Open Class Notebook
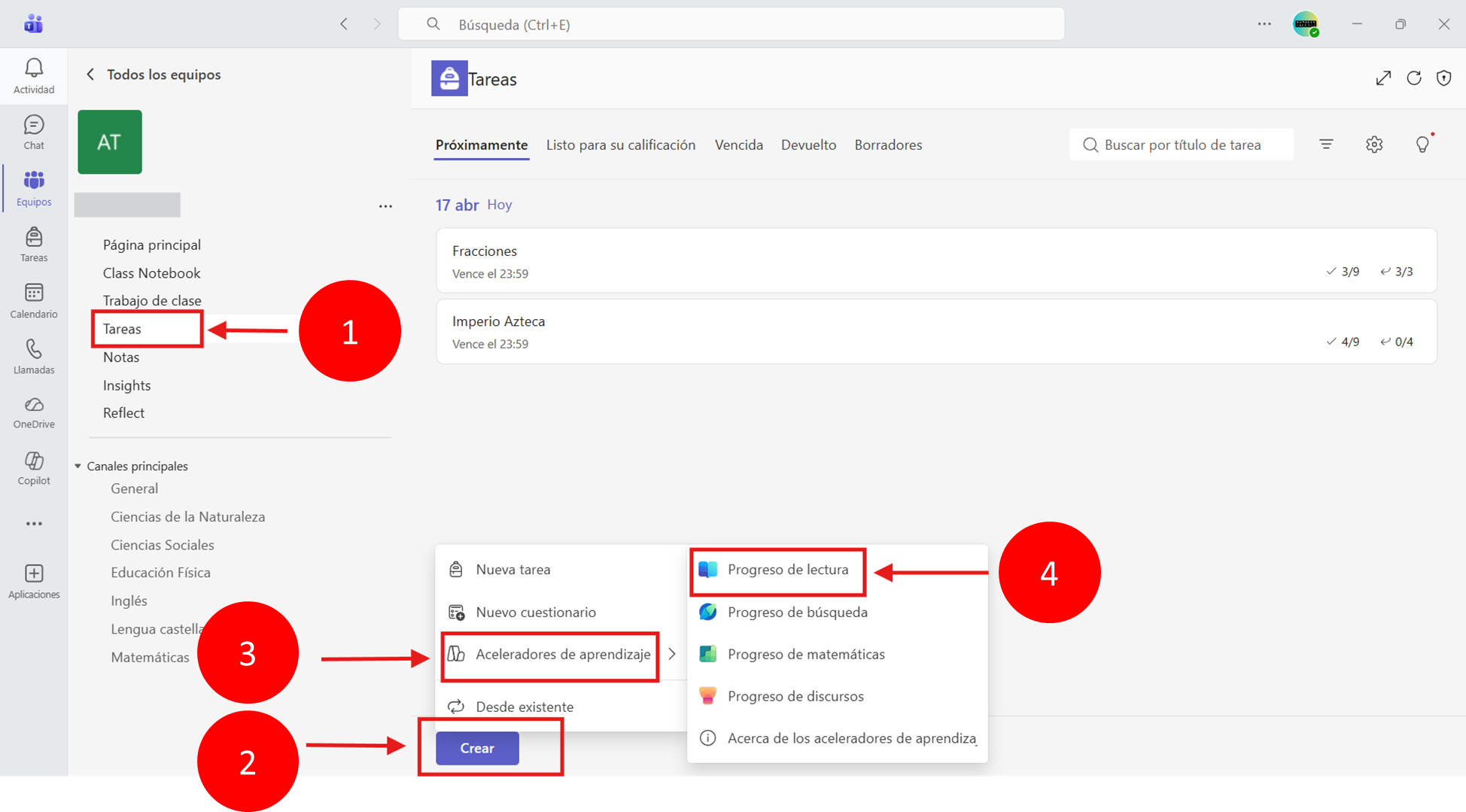 pyautogui.click(x=152, y=273)
